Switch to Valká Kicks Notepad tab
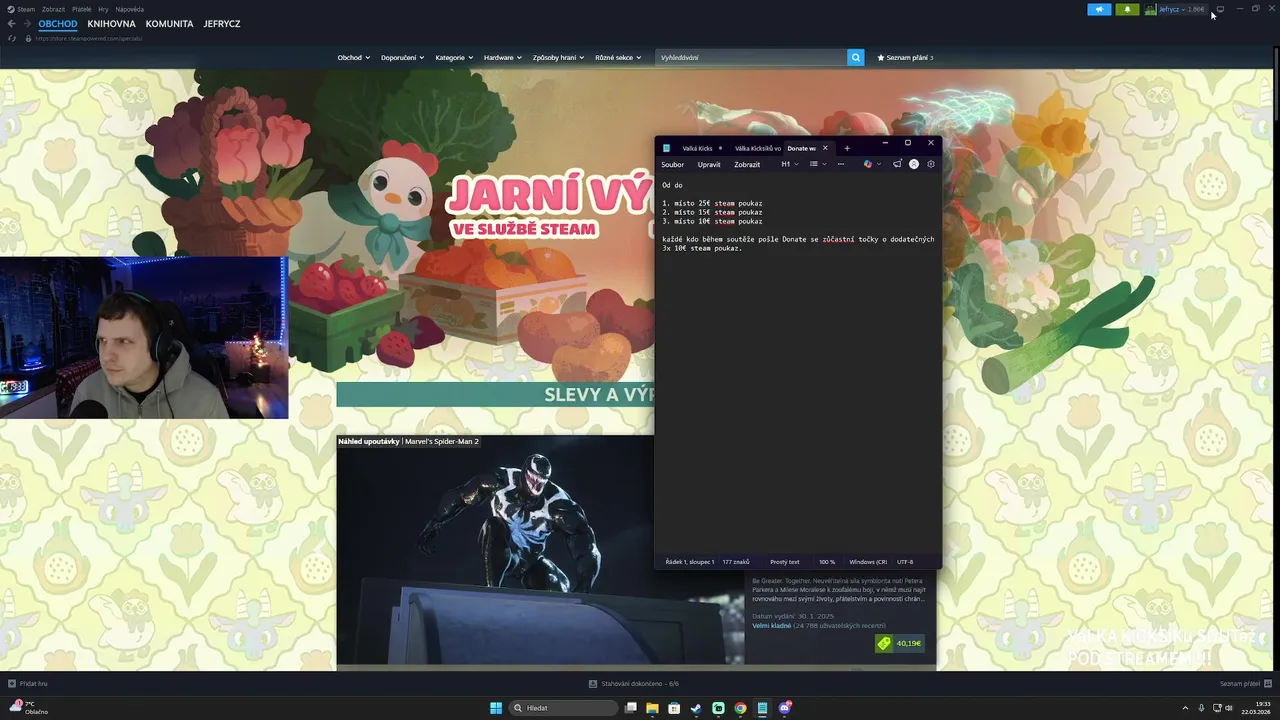Image resolution: width=1280 pixels, height=720 pixels. (697, 148)
